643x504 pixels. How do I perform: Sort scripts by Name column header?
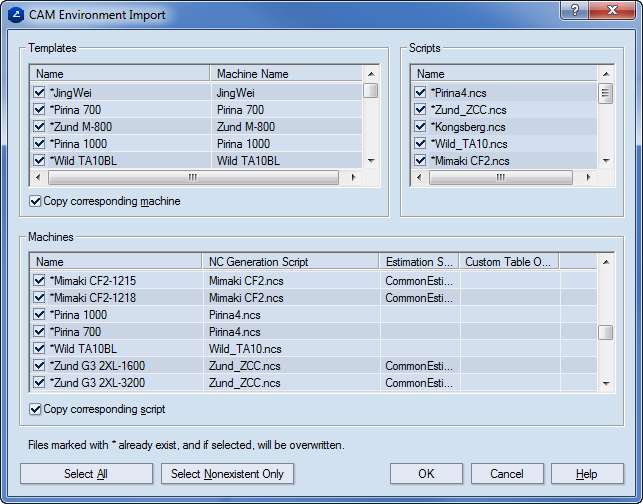pyautogui.click(x=504, y=74)
